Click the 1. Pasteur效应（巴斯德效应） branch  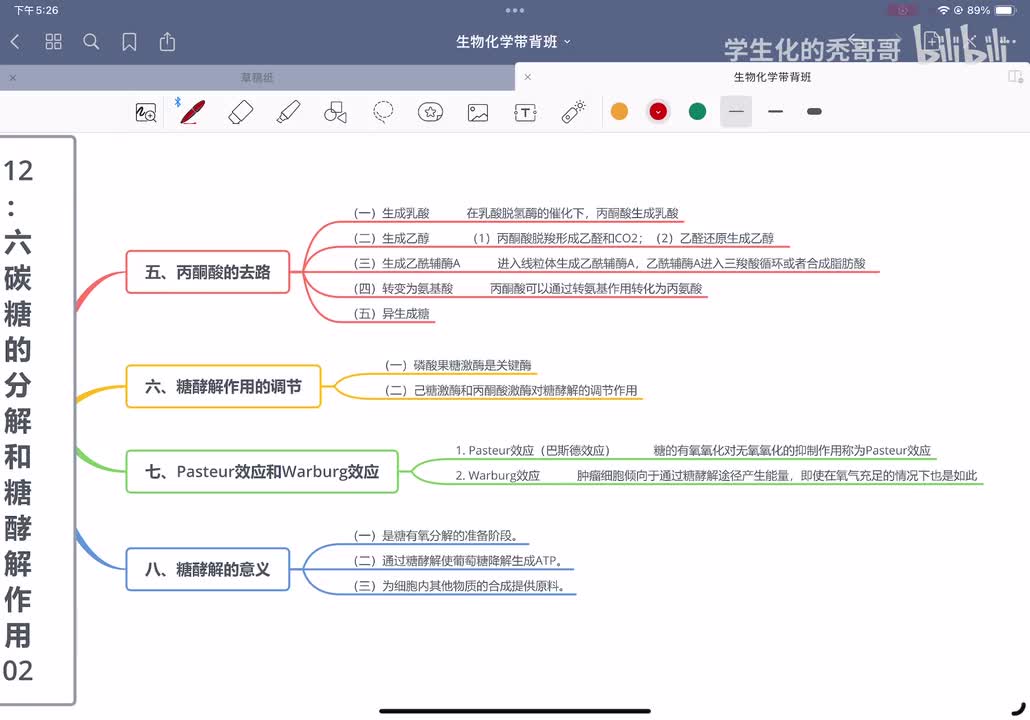[533, 451]
